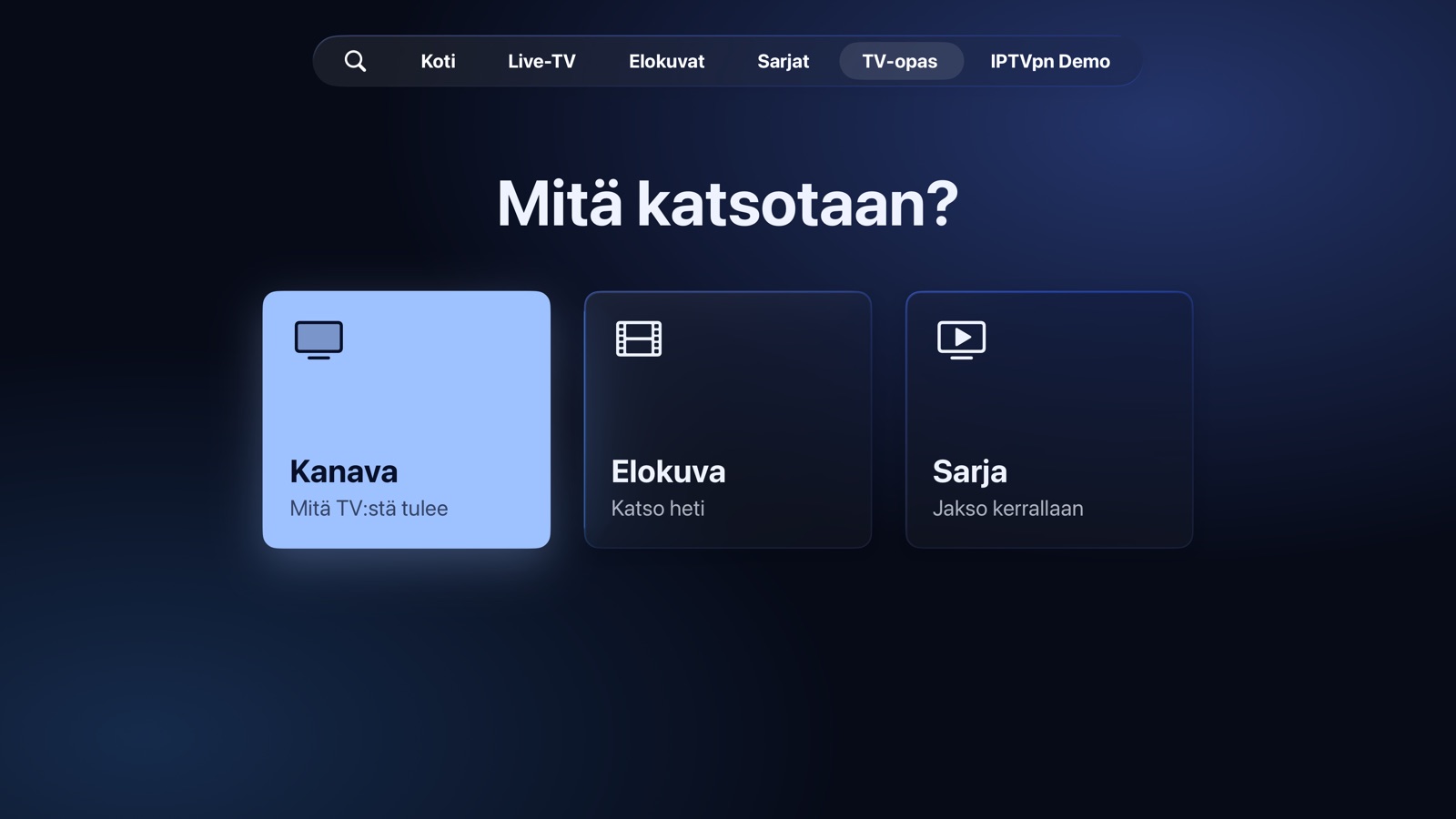
Task: Click the play screen icon on Sarja
Action: click(962, 339)
